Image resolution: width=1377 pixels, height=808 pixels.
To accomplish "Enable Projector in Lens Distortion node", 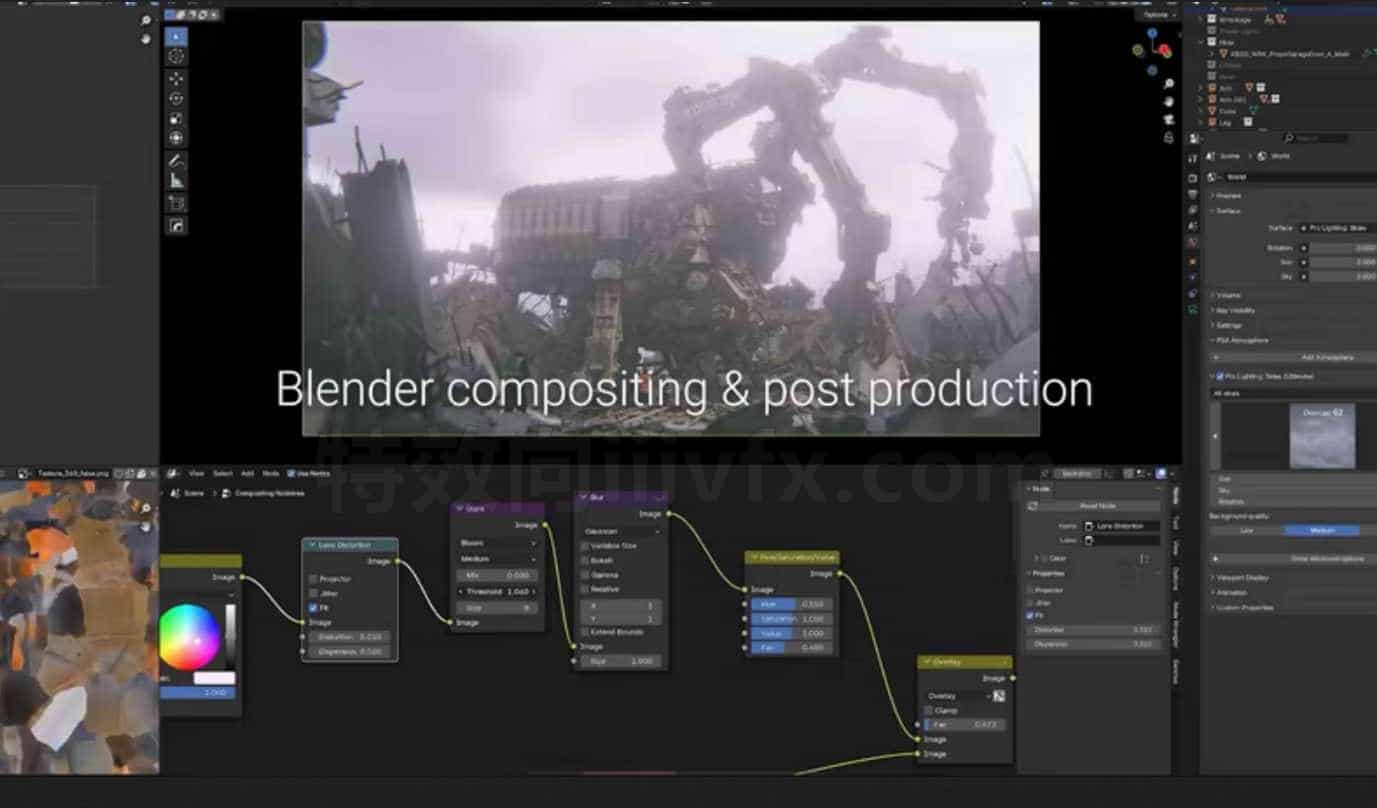I will point(313,579).
